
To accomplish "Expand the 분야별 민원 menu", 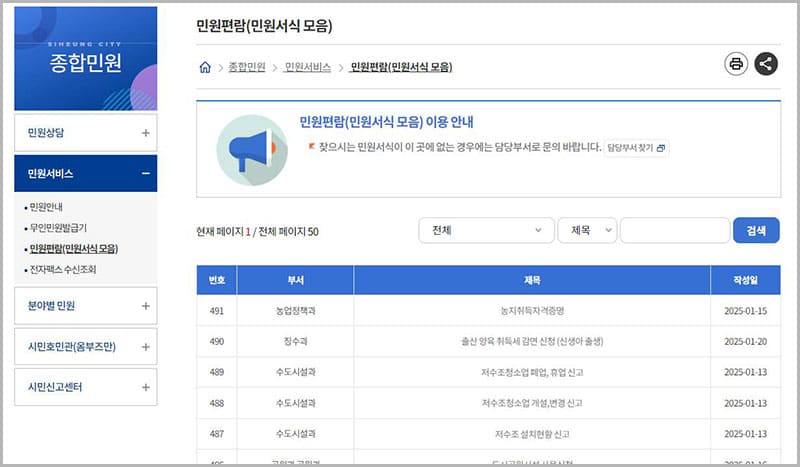I will [x=146, y=306].
